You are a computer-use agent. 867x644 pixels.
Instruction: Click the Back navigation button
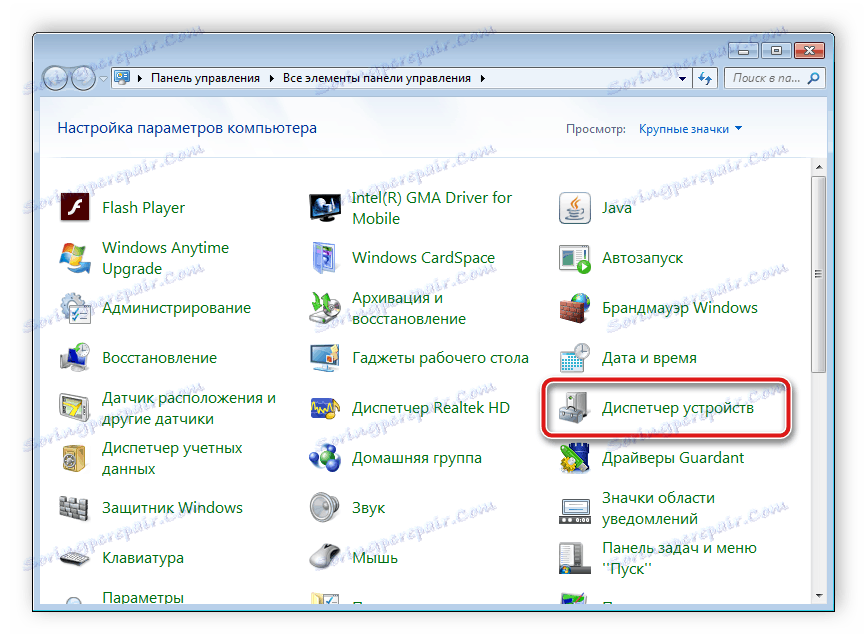[56, 78]
